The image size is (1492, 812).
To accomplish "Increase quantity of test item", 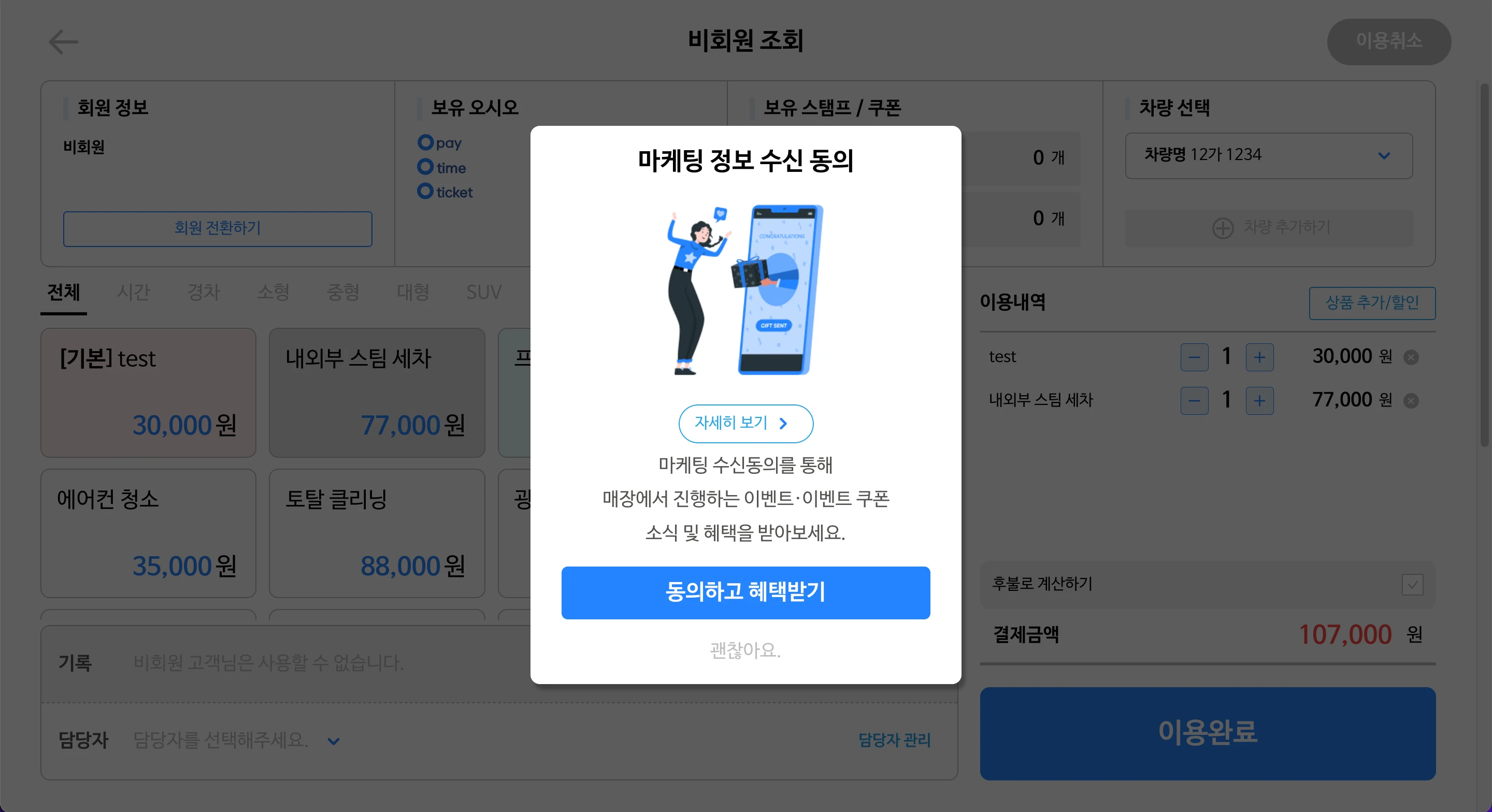I will click(x=1260, y=357).
